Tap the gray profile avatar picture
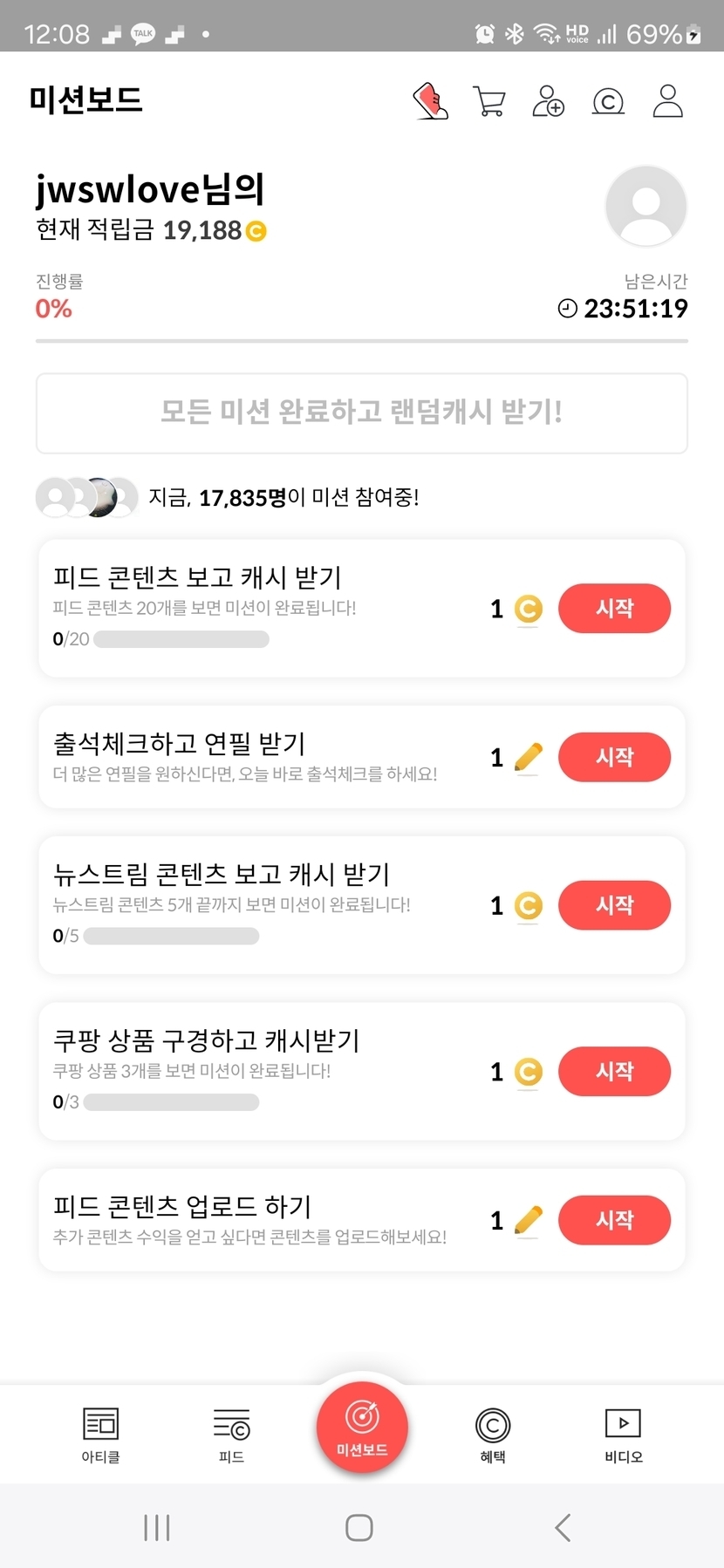The image size is (724, 1568). pyautogui.click(x=645, y=207)
